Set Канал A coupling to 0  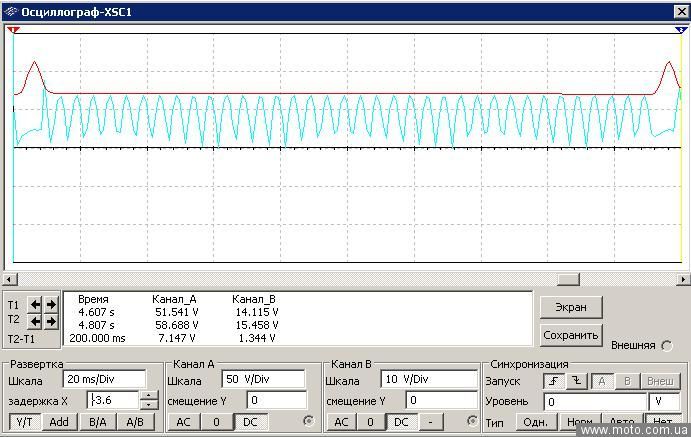216,422
